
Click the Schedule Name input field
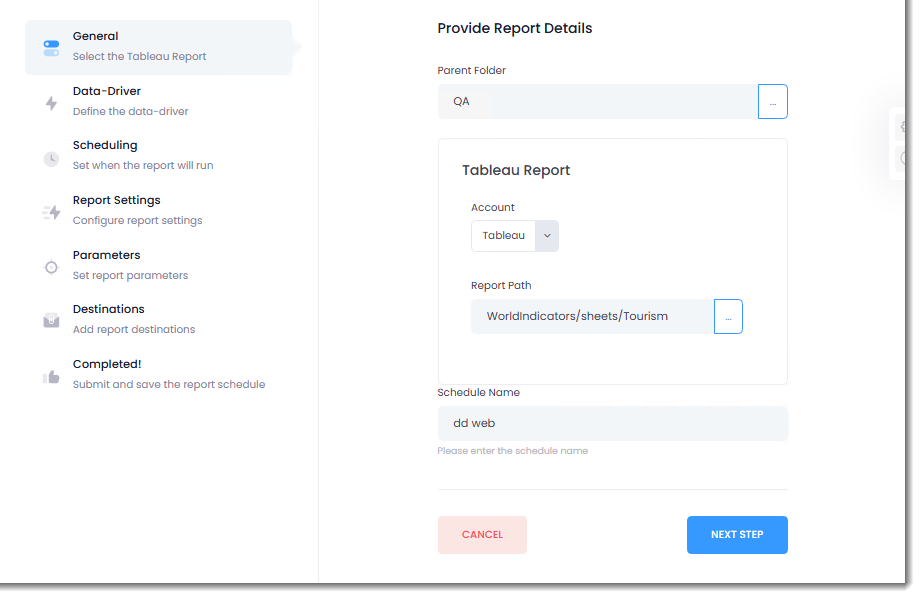[612, 423]
